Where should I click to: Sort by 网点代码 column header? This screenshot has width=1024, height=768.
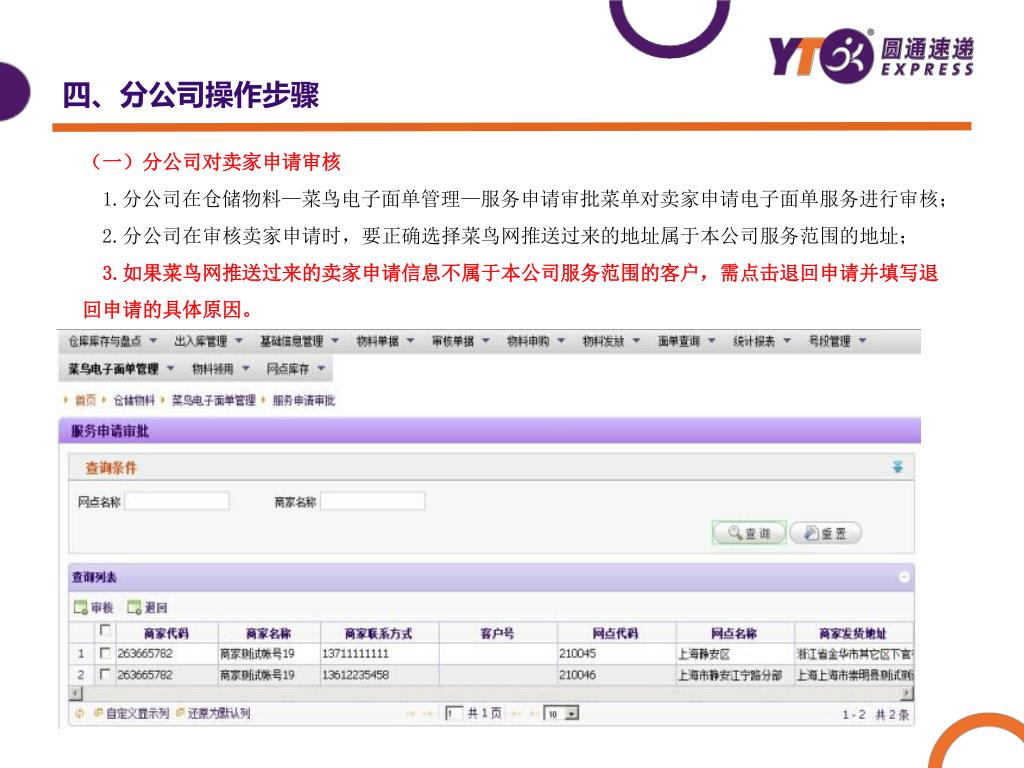[616, 633]
